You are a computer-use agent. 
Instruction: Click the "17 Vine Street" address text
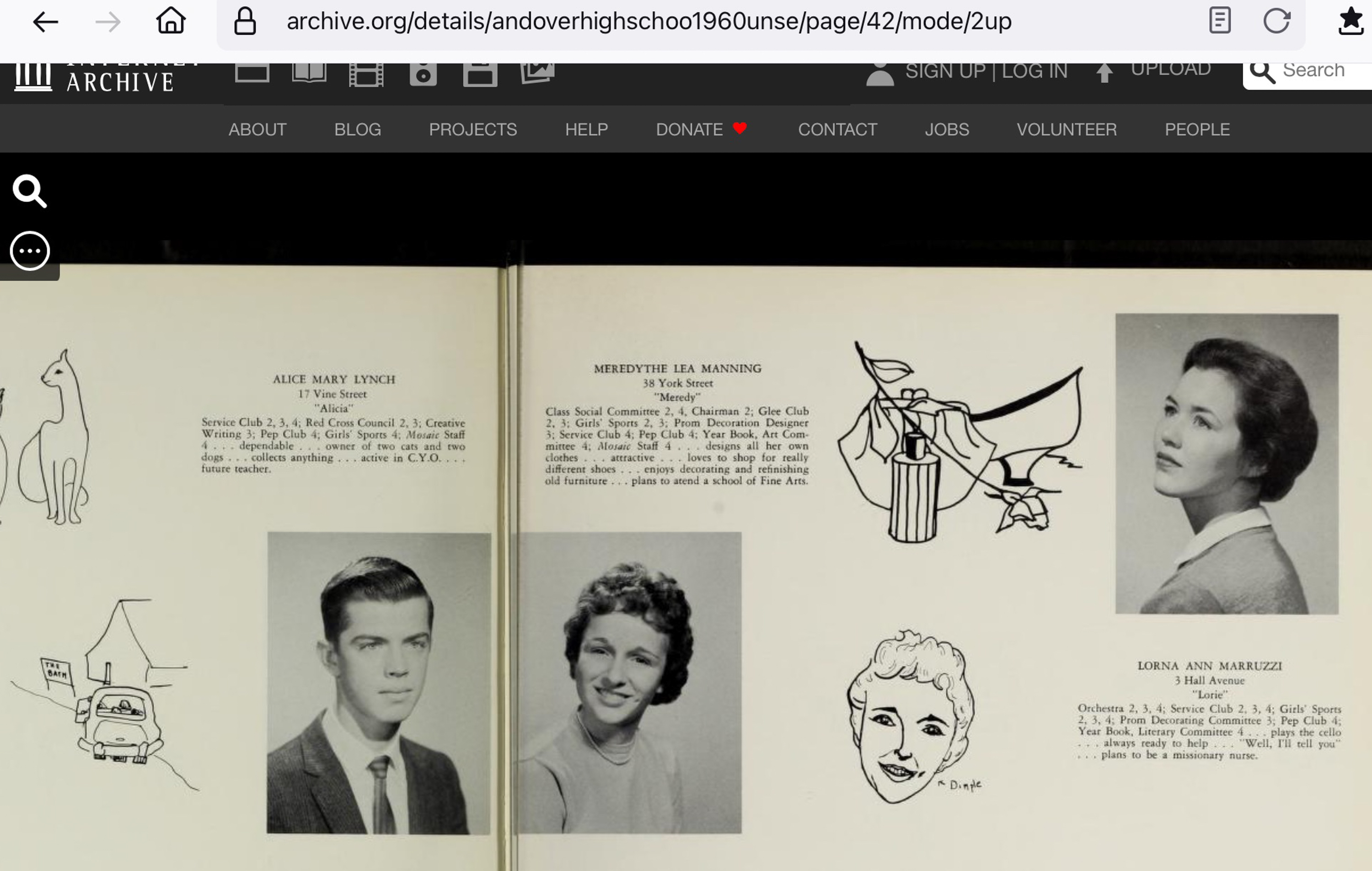coord(332,394)
